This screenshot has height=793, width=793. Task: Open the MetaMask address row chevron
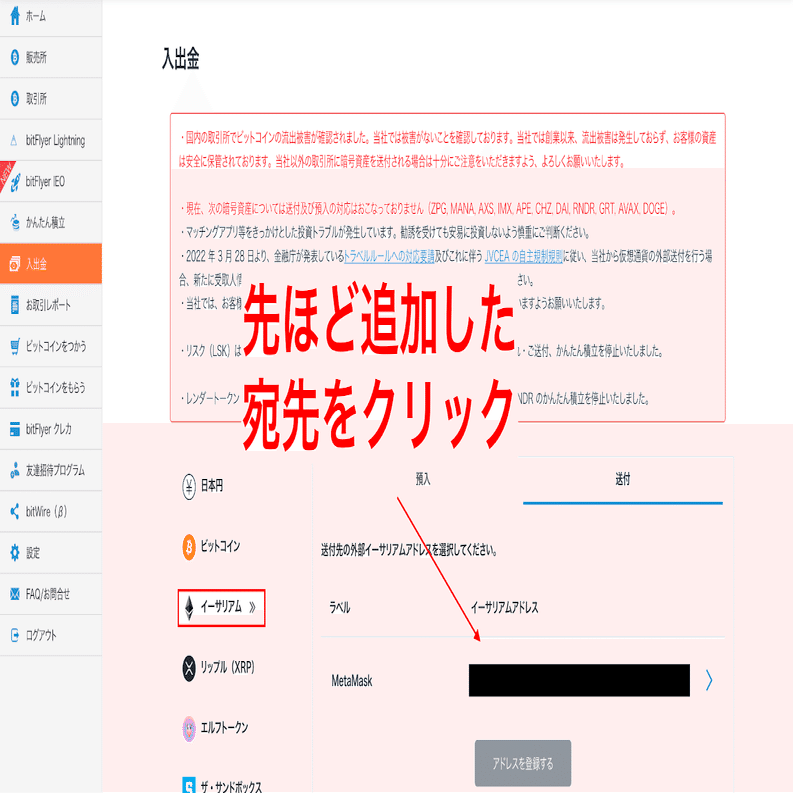click(x=709, y=680)
